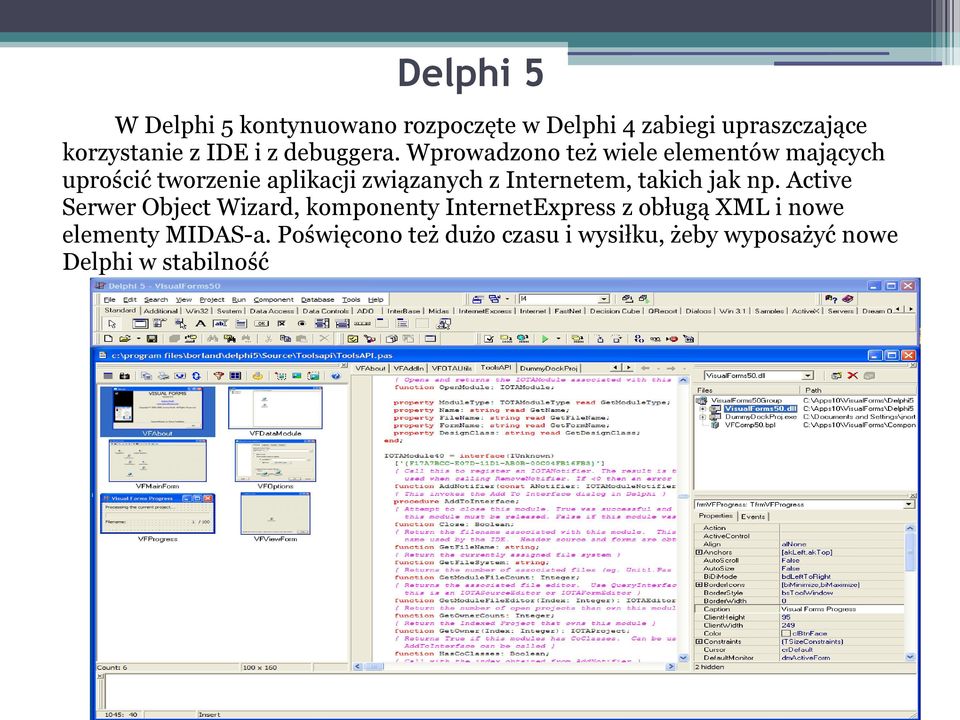Pick the CheckBox component in palette

[x=281, y=324]
